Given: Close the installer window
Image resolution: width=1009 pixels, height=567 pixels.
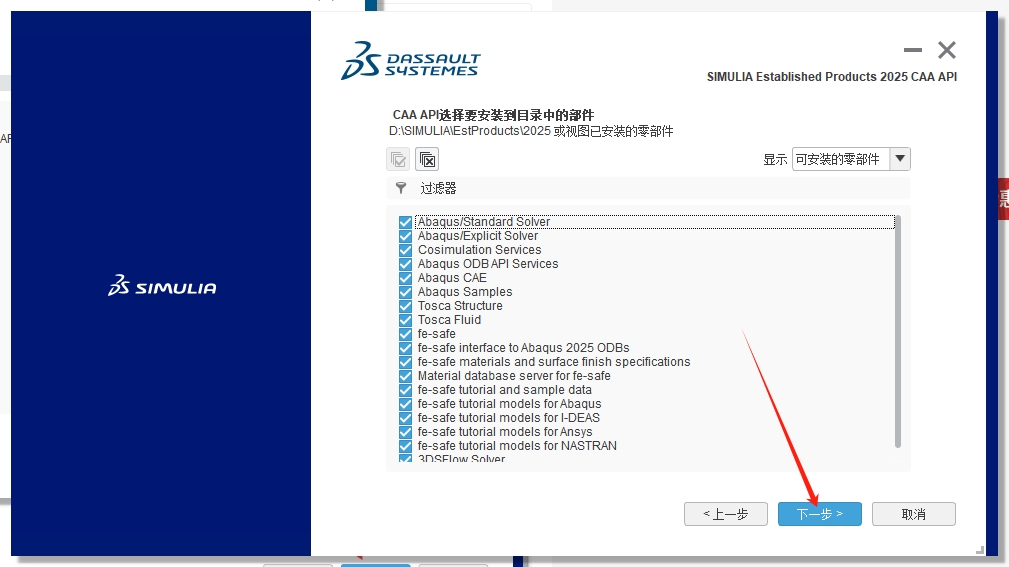Looking at the screenshot, I should [947, 50].
